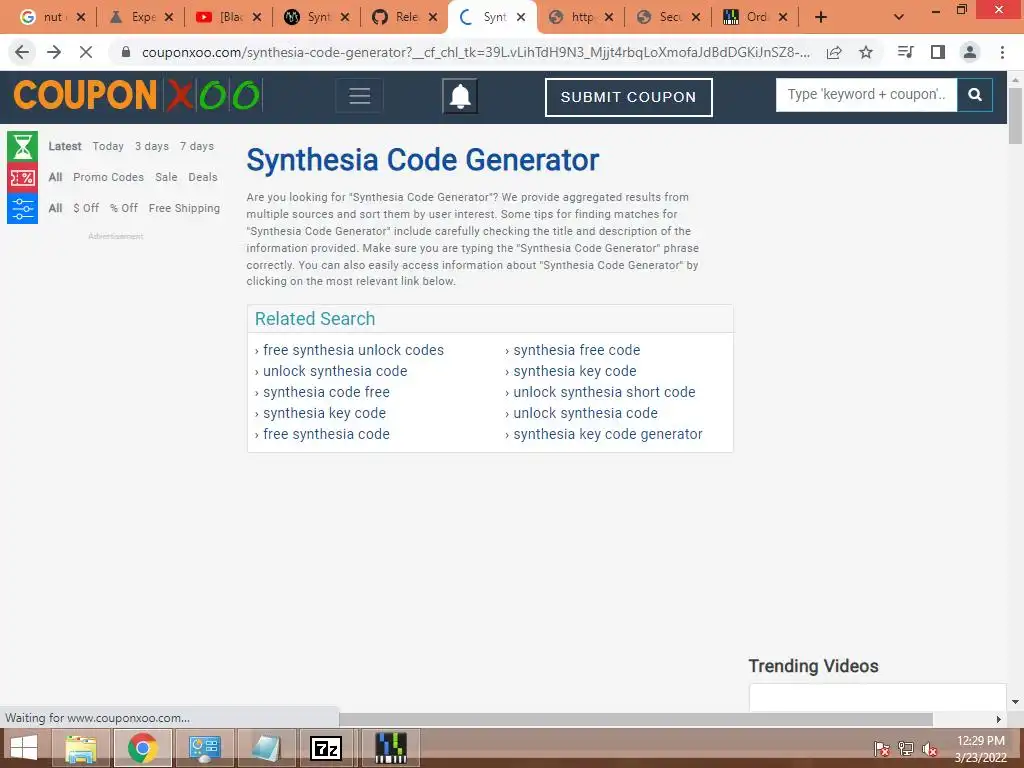The height and width of the screenshot is (768, 1024).
Task: Click the Chrome taskbar icon
Action: click(x=142, y=748)
